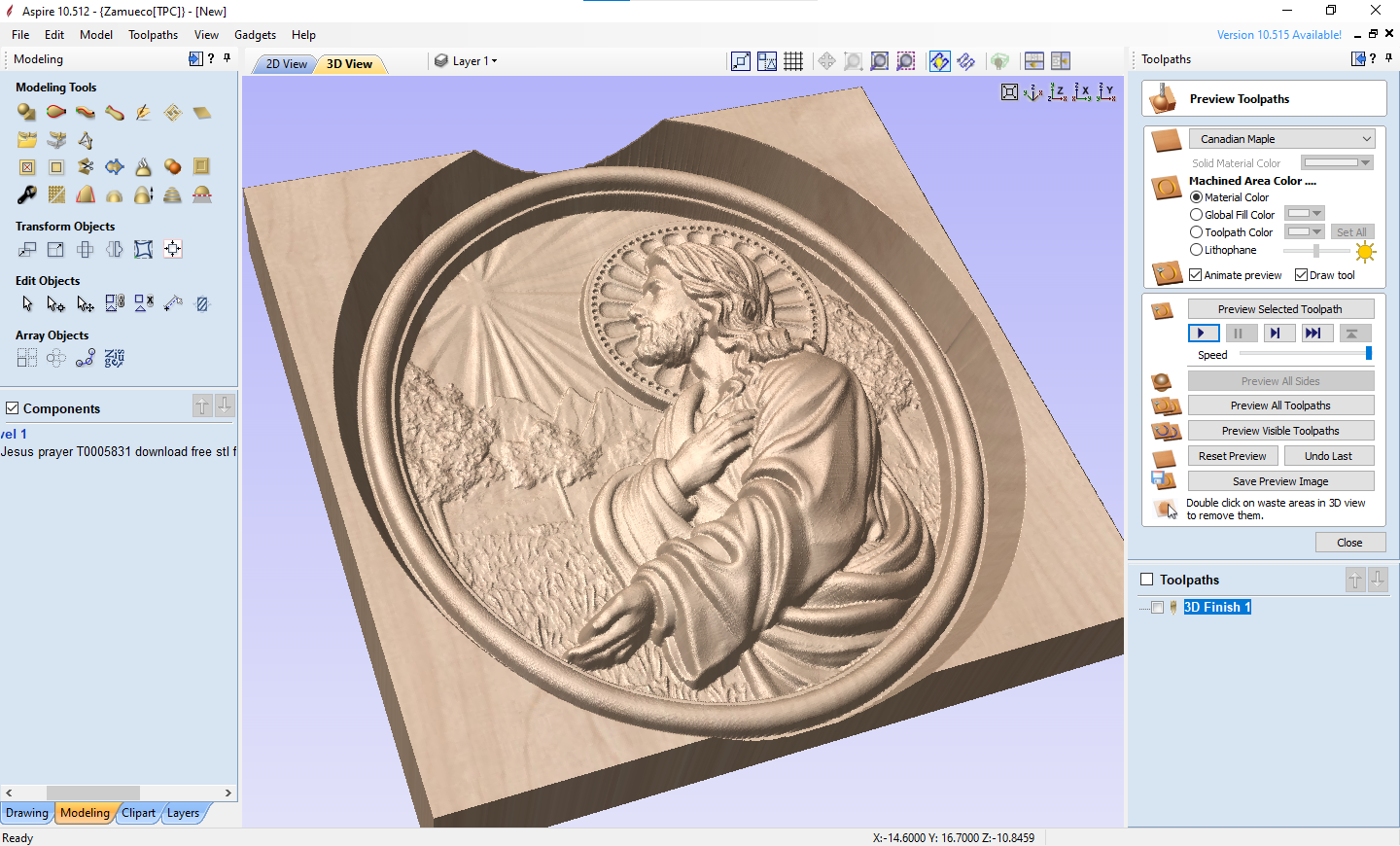This screenshot has height=846, width=1400.
Task: Open the Toolpaths menu
Action: (x=153, y=35)
